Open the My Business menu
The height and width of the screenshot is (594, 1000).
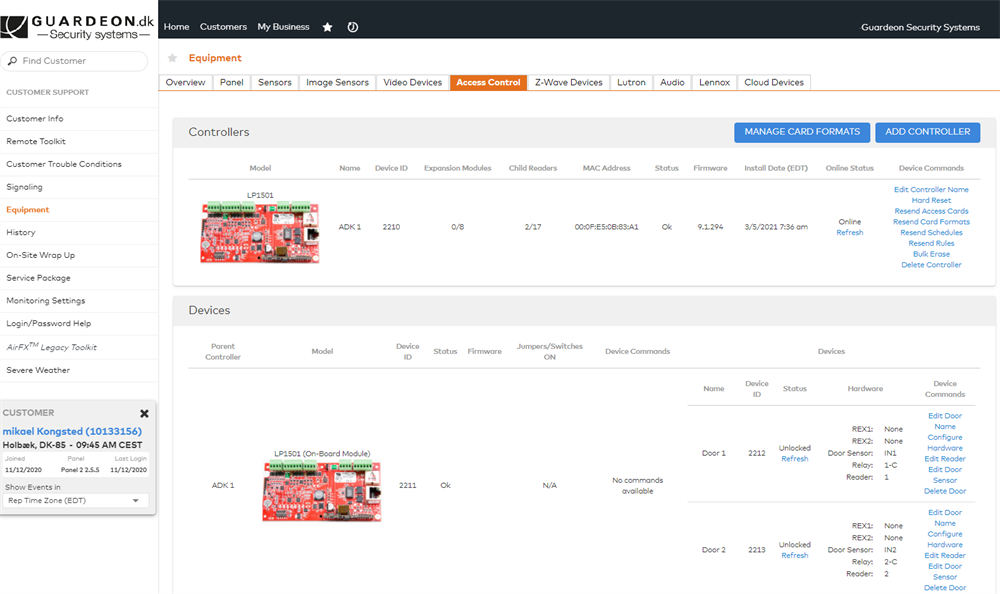283,27
